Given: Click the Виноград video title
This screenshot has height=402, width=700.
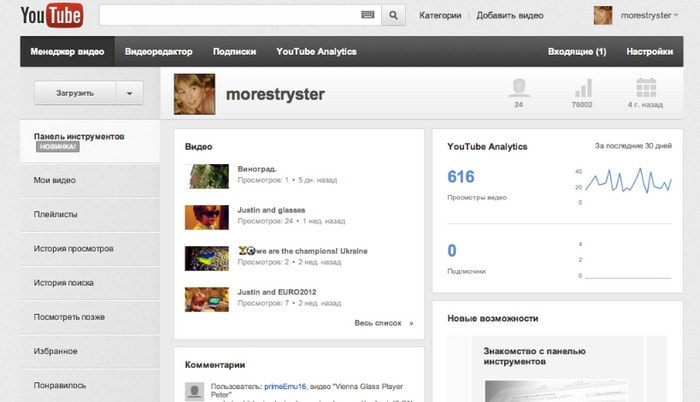Looking at the screenshot, I should (x=257, y=169).
